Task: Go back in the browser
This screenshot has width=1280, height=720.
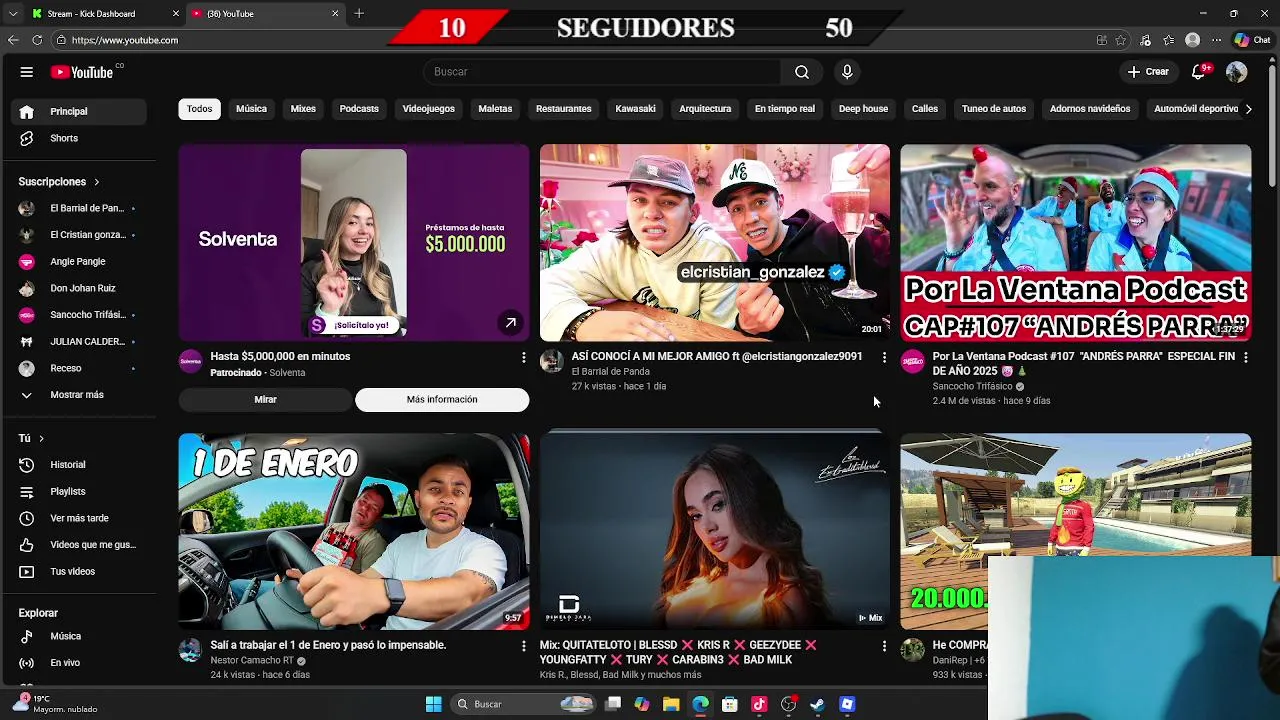Action: pyautogui.click(x=13, y=40)
